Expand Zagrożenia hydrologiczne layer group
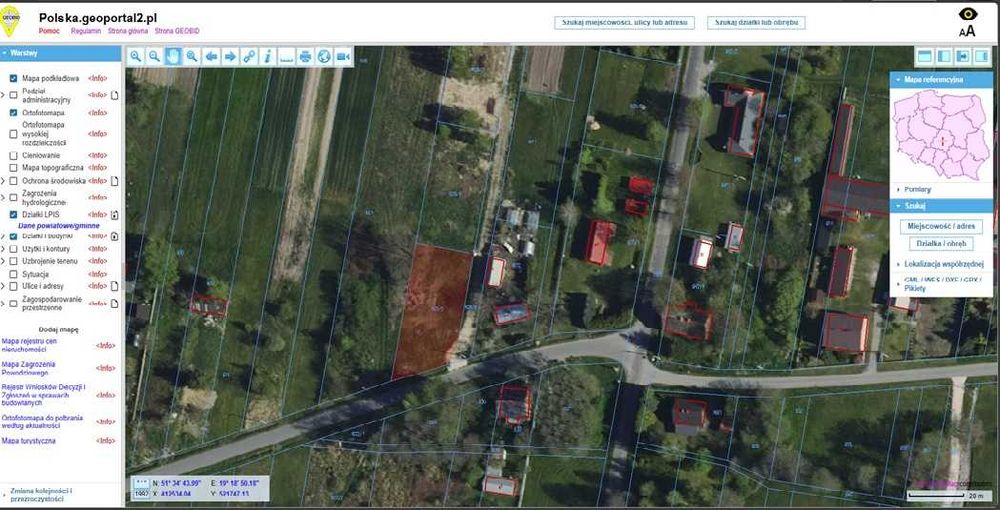Viewport: 1000px width, 510px height. pyautogui.click(x=3, y=198)
